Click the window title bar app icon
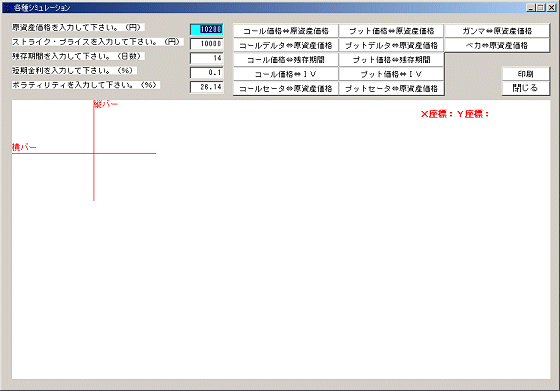 [8, 7]
